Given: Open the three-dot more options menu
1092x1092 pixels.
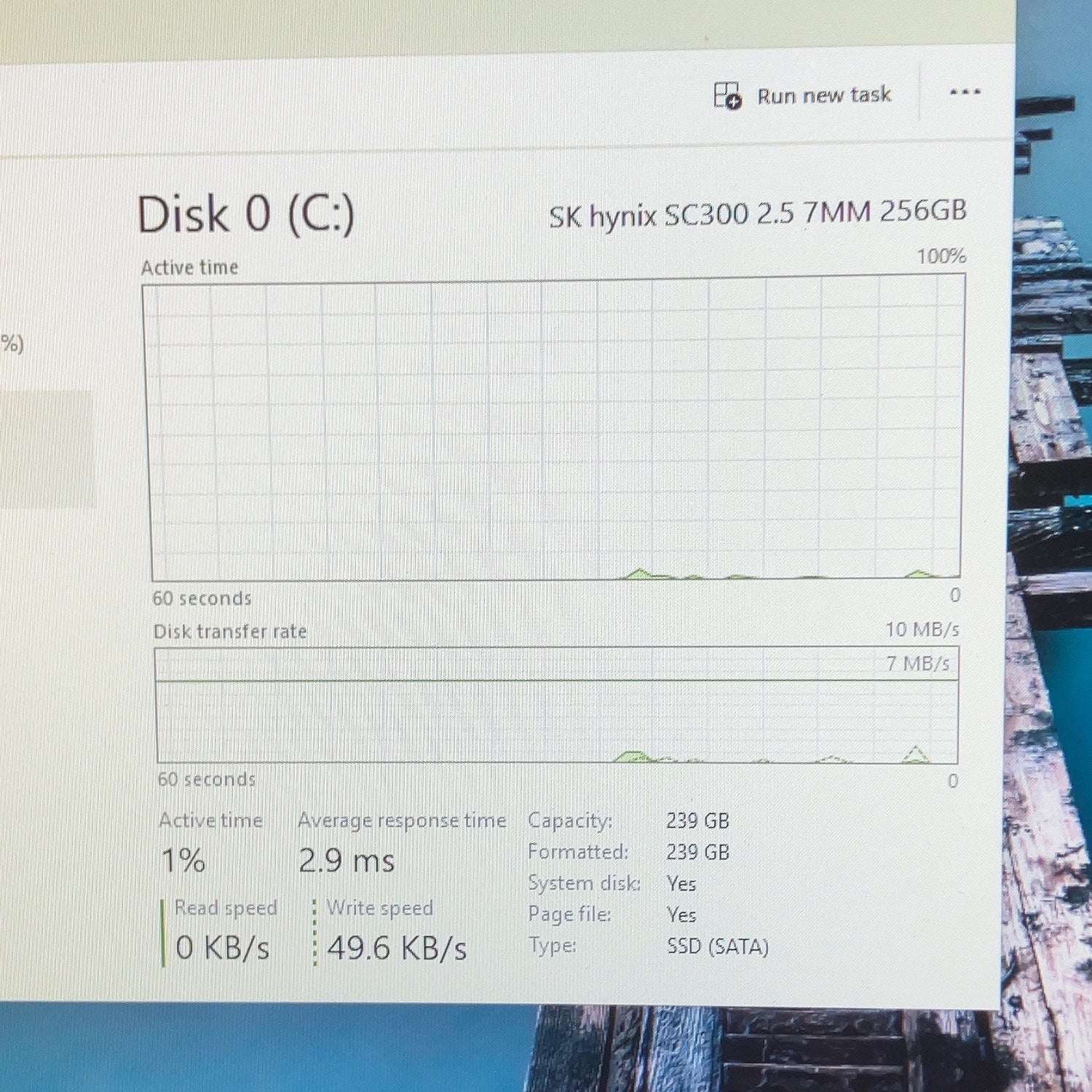Looking at the screenshot, I should (965, 92).
